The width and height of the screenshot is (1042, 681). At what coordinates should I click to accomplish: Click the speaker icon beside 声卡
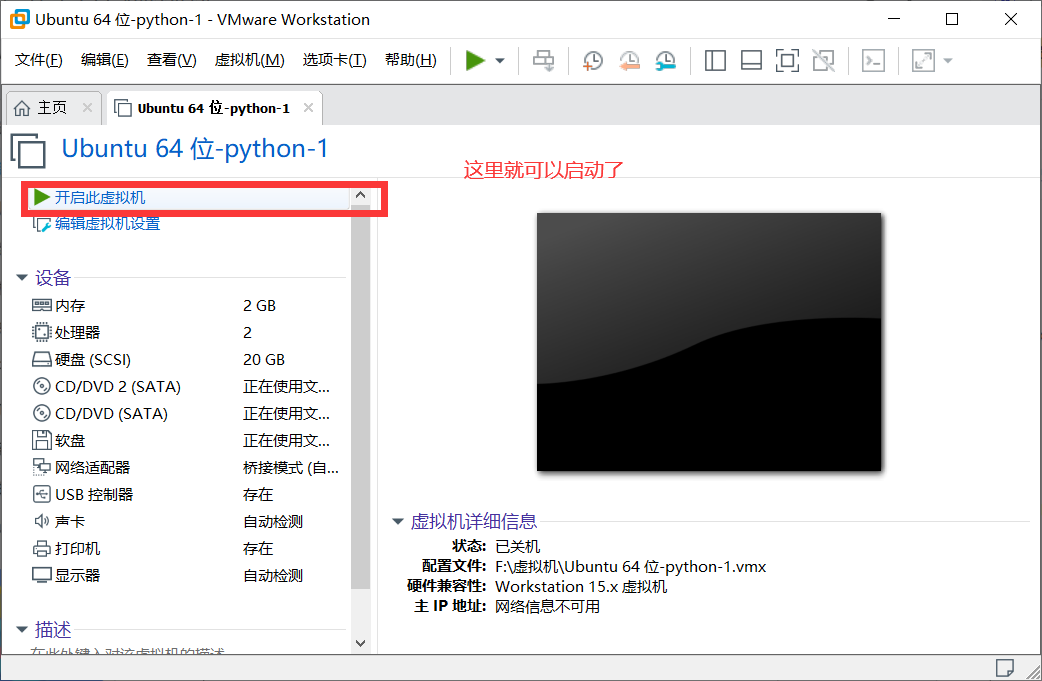point(41,522)
